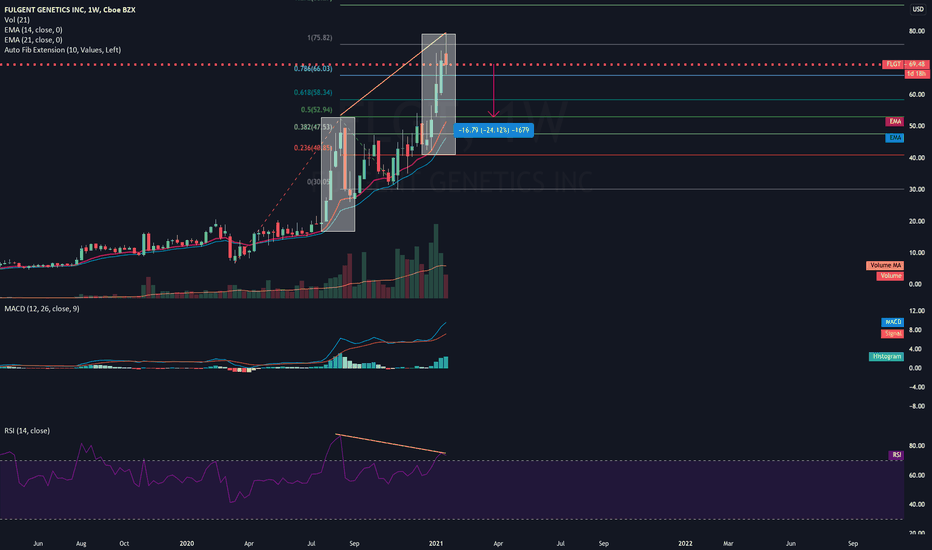This screenshot has width=932, height=550.
Task: Click the teal Histogram axis label
Action: tap(886, 356)
